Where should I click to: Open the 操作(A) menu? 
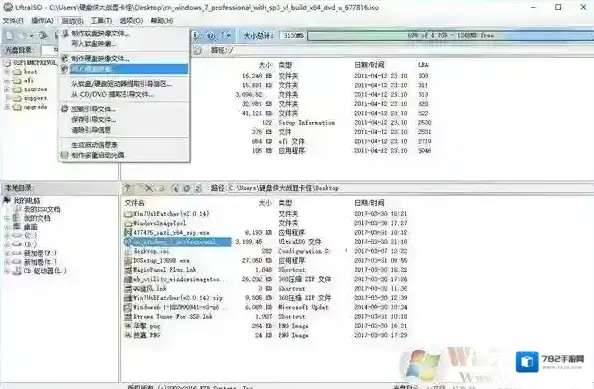point(42,20)
